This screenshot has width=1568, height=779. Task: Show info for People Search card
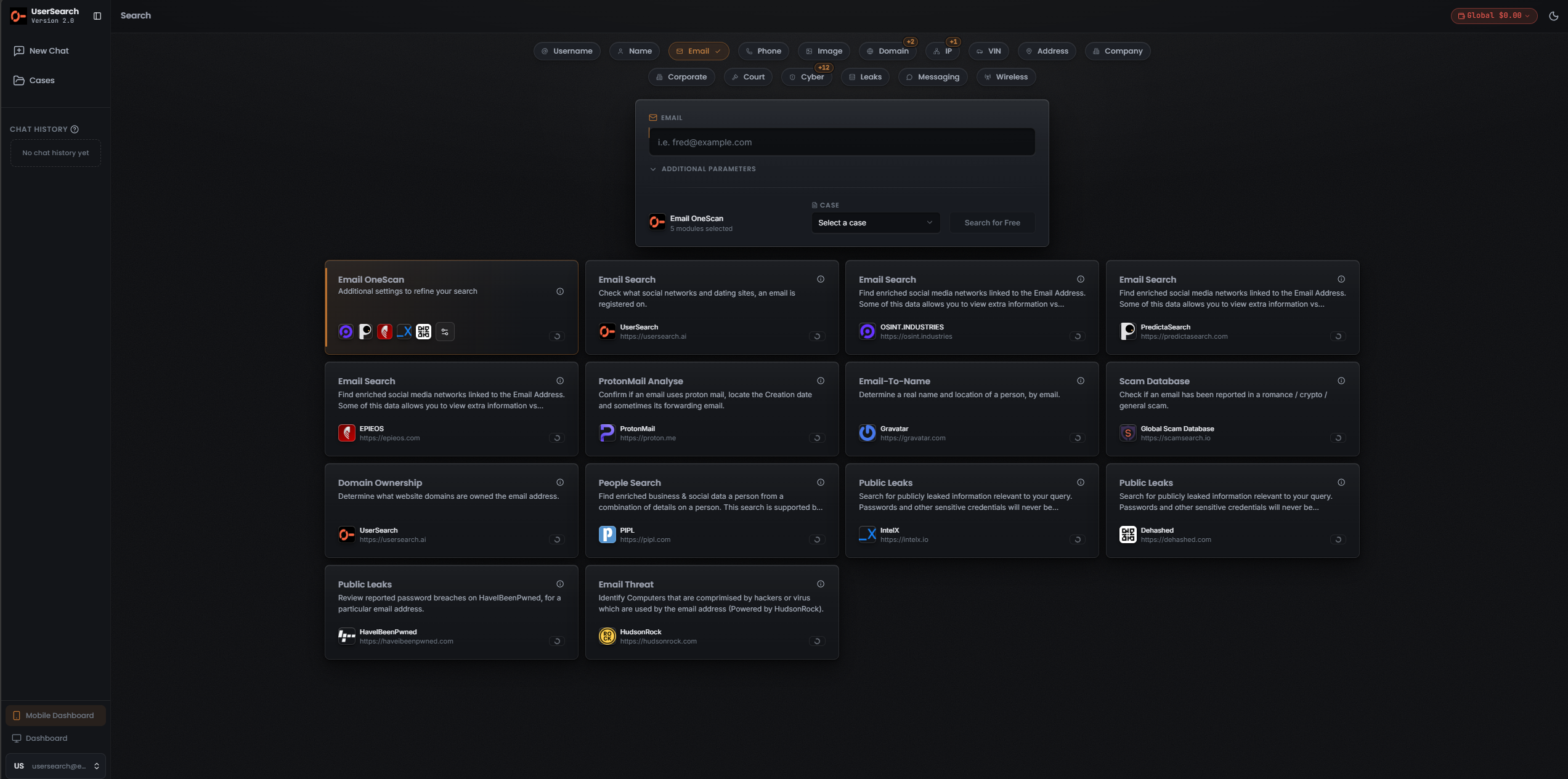pos(821,483)
